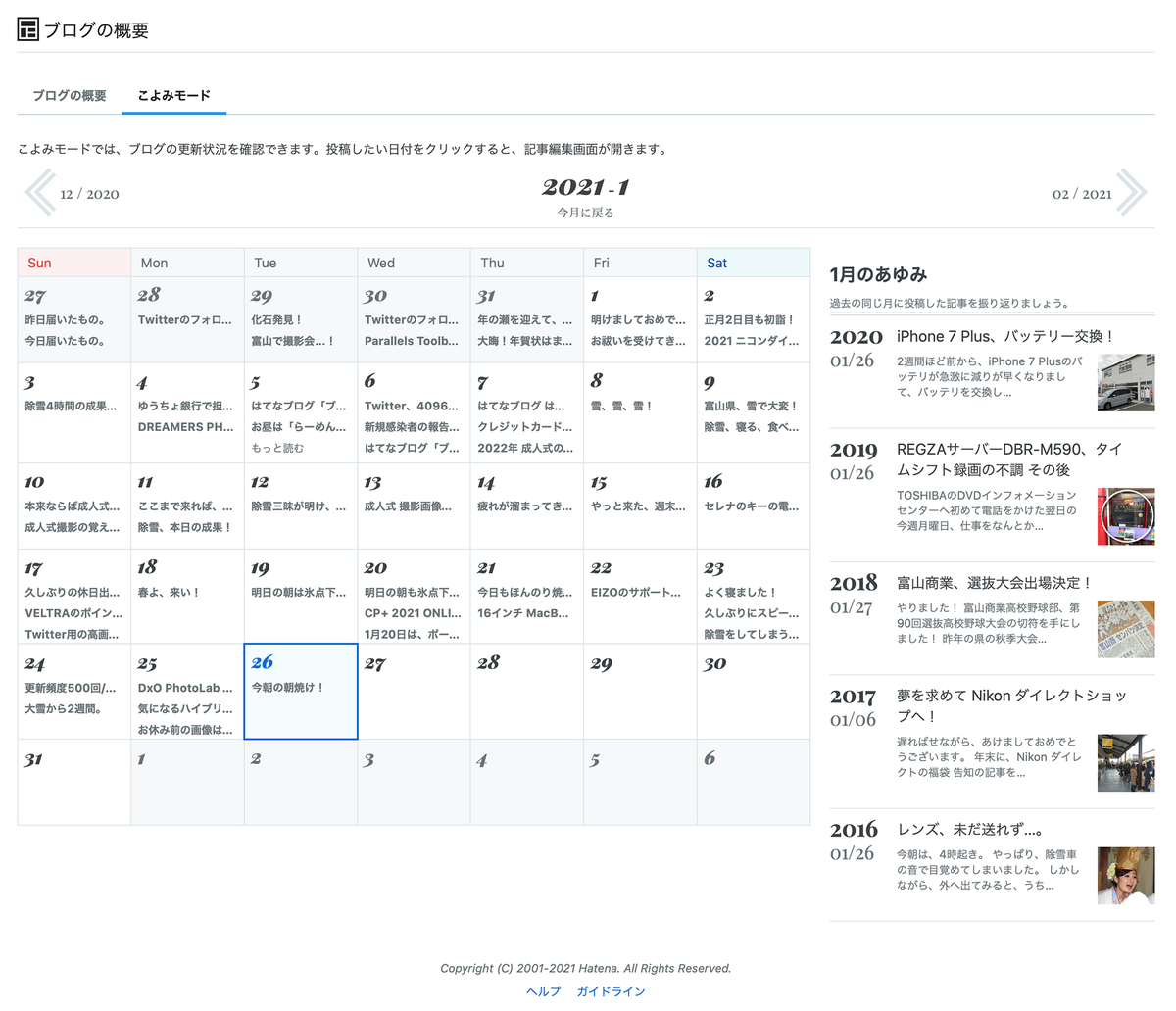Select the こよみモード tab
Screen dimensions: 1176x1011
pos(174,96)
